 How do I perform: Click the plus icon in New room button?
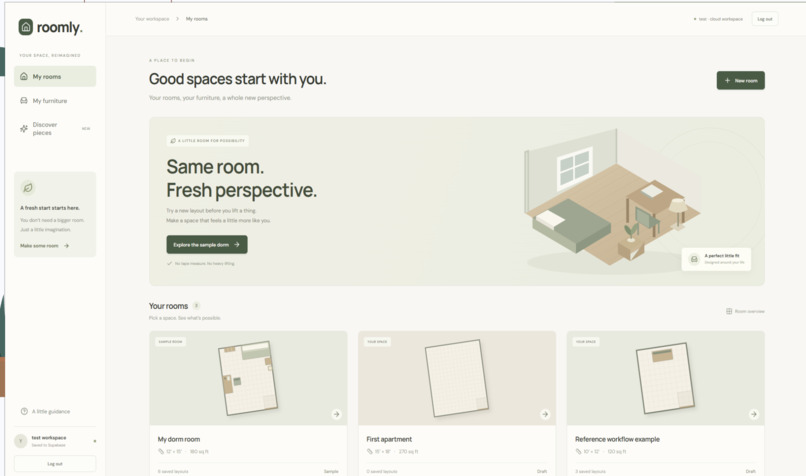tap(727, 80)
